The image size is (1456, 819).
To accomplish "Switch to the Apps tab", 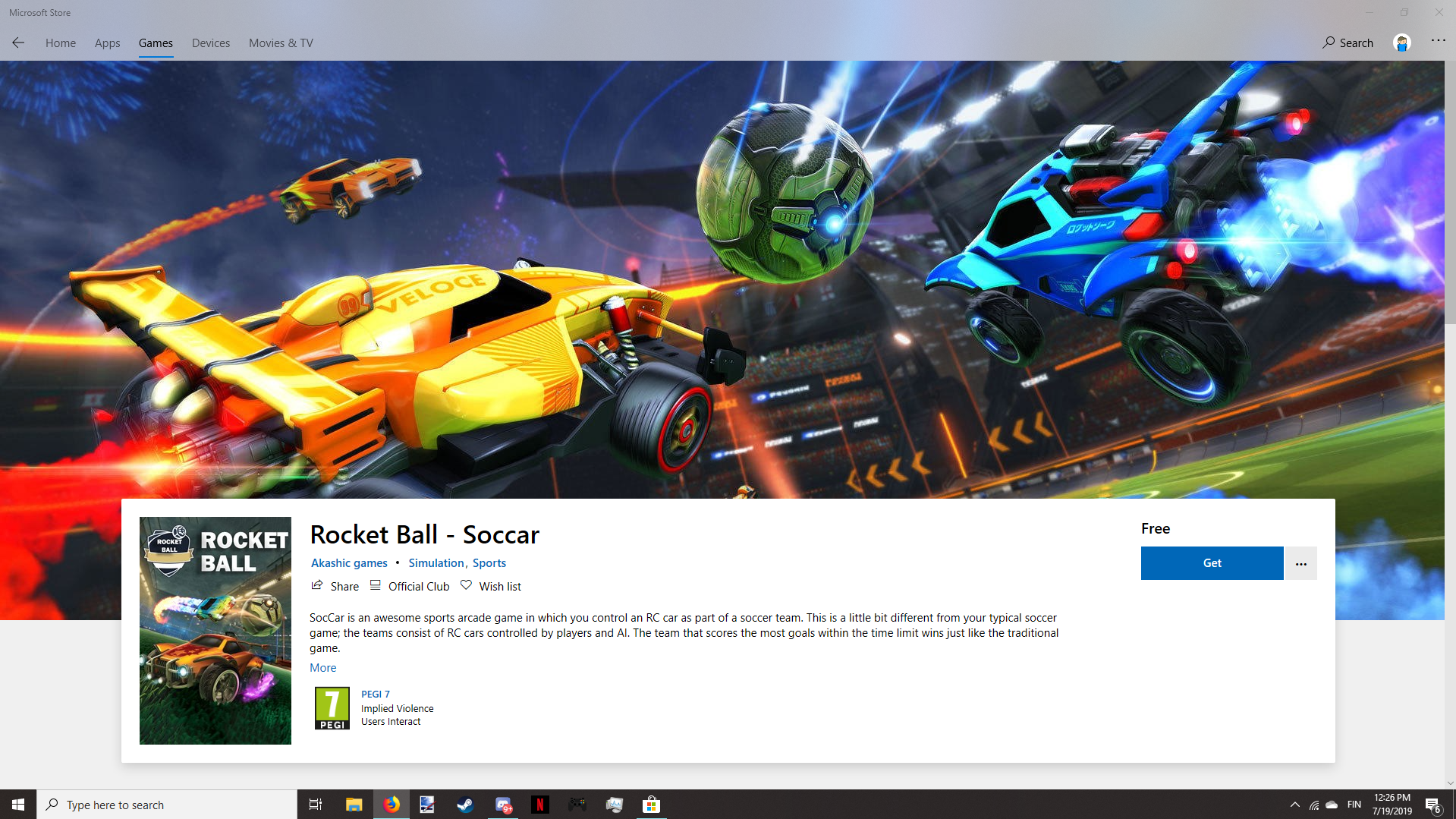I will [x=107, y=43].
